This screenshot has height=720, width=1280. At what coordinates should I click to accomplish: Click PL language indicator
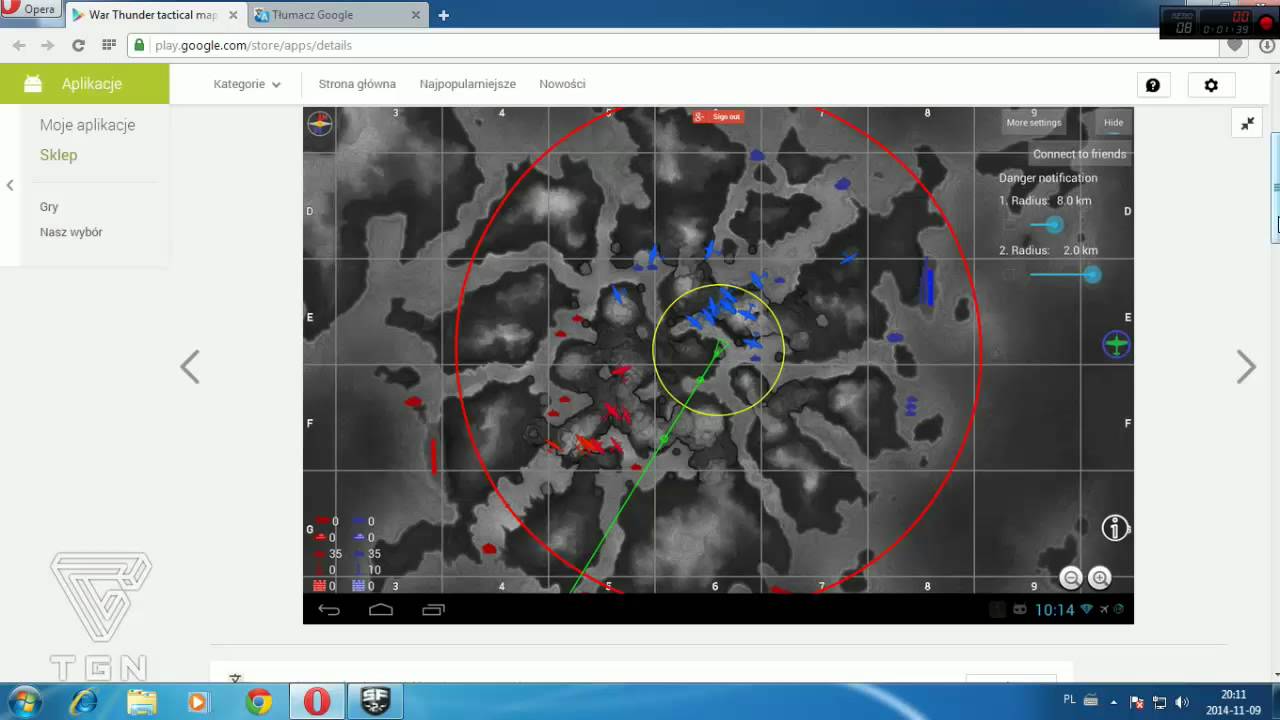(1070, 700)
